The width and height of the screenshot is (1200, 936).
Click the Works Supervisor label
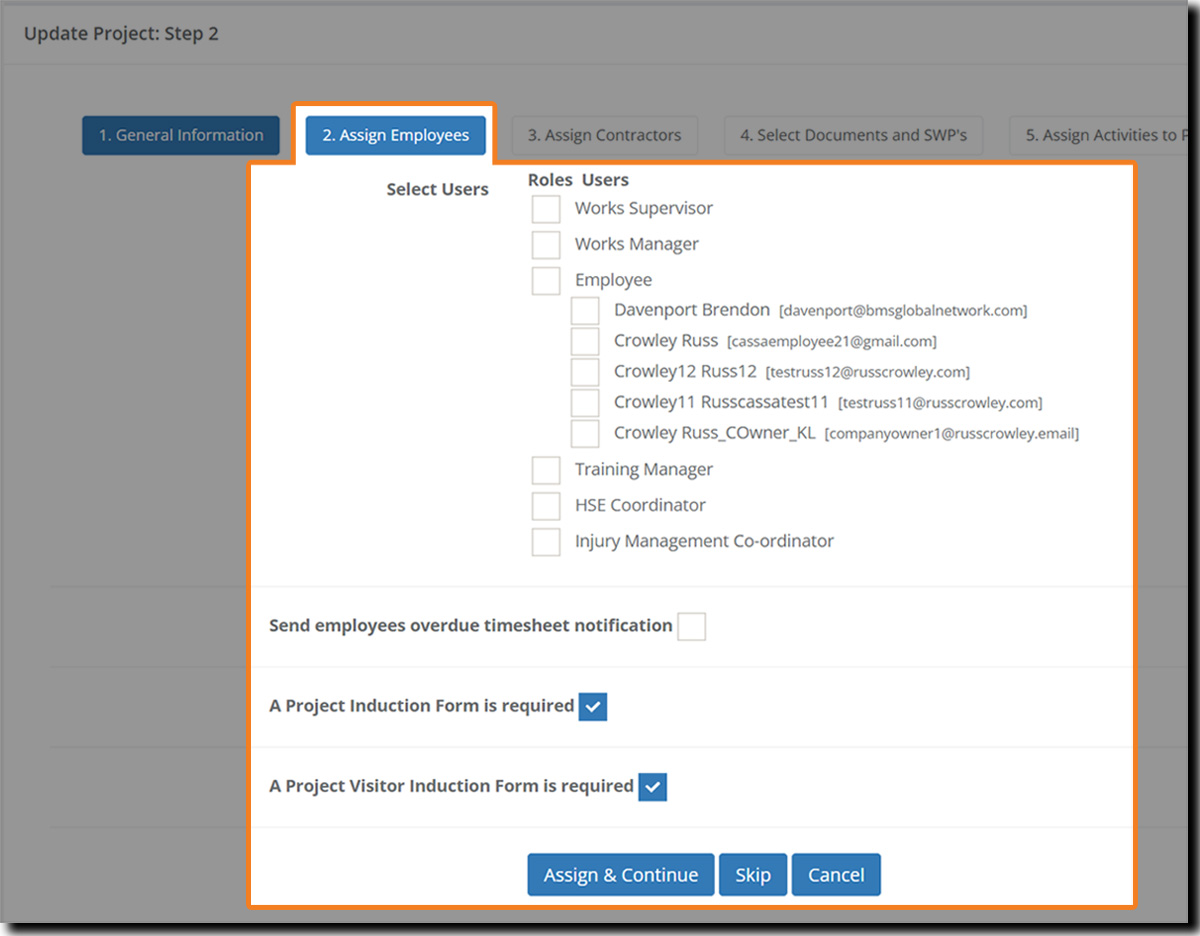pyautogui.click(x=644, y=208)
